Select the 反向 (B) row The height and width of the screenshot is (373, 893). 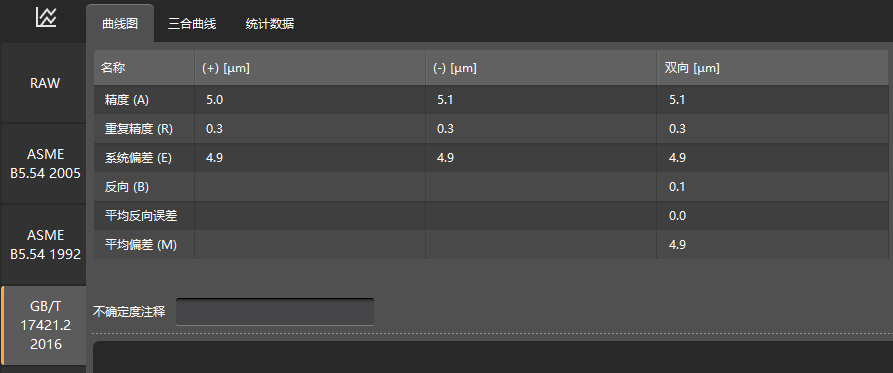coord(491,187)
